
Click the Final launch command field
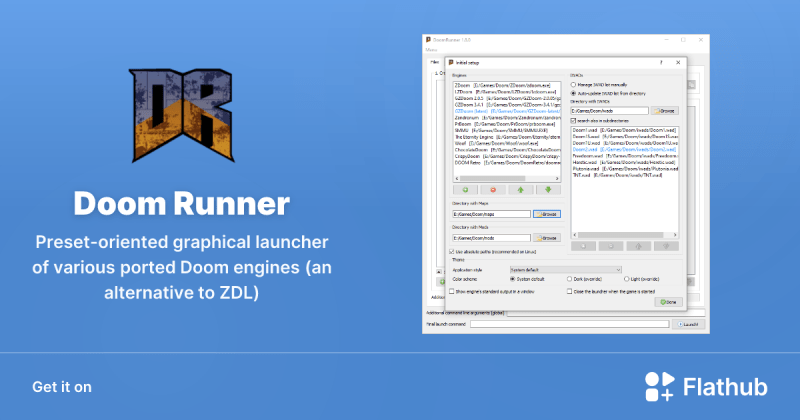[x=569, y=324]
